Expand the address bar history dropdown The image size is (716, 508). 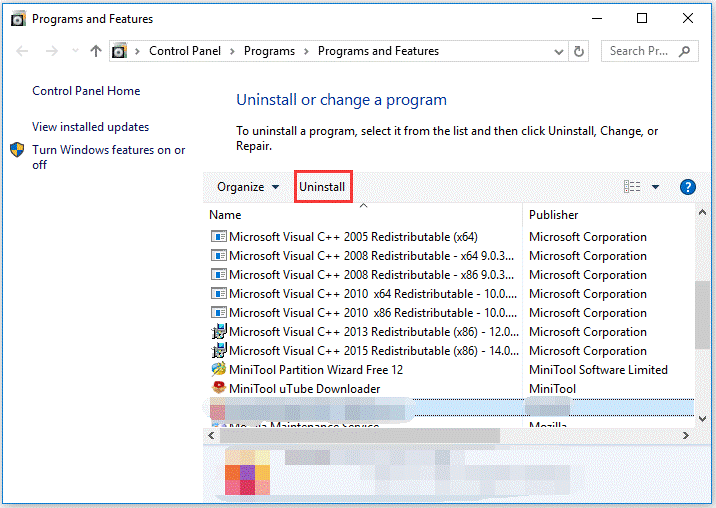pyautogui.click(x=558, y=52)
